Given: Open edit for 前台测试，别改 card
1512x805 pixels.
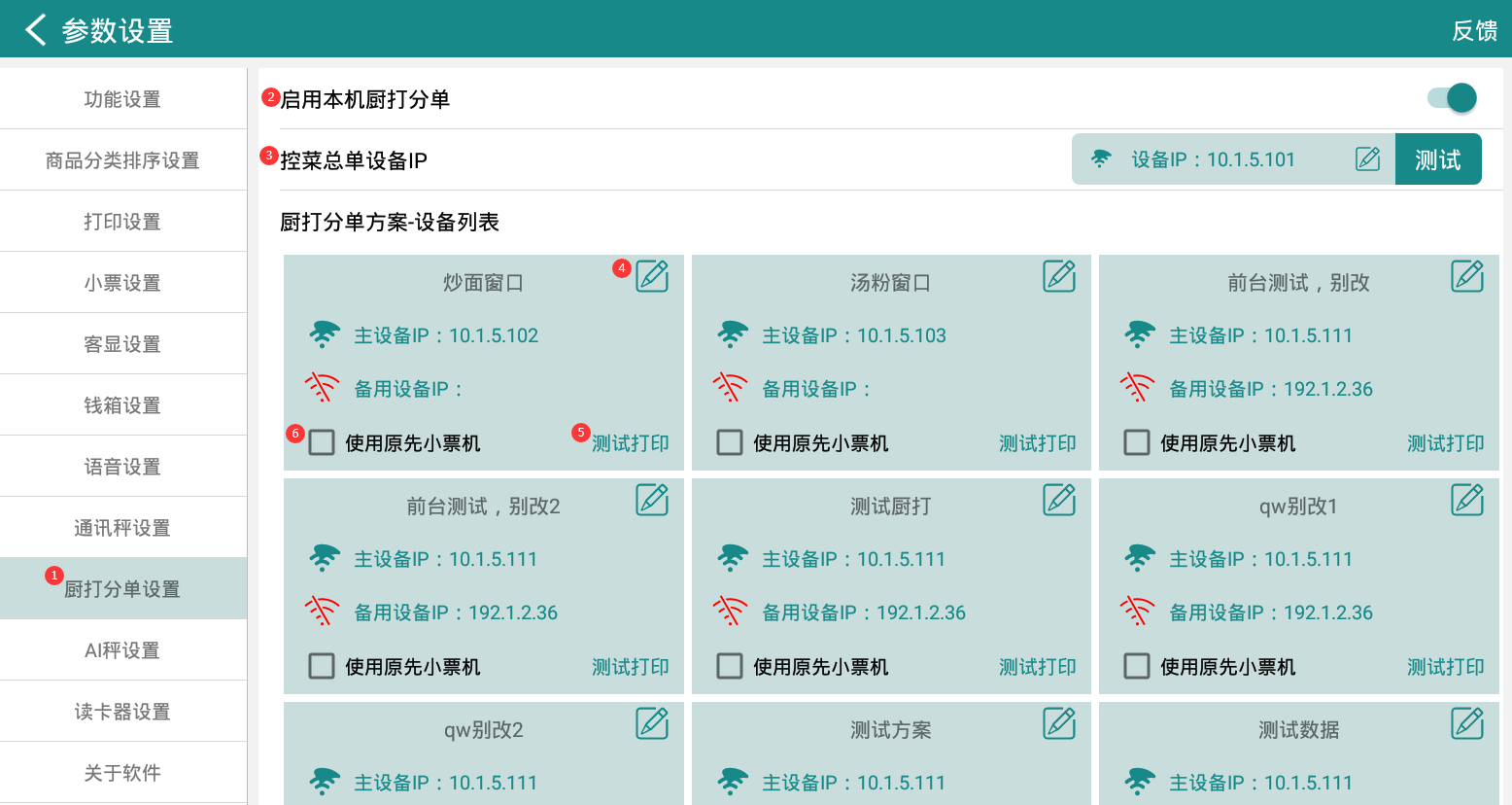Looking at the screenshot, I should (x=1467, y=277).
